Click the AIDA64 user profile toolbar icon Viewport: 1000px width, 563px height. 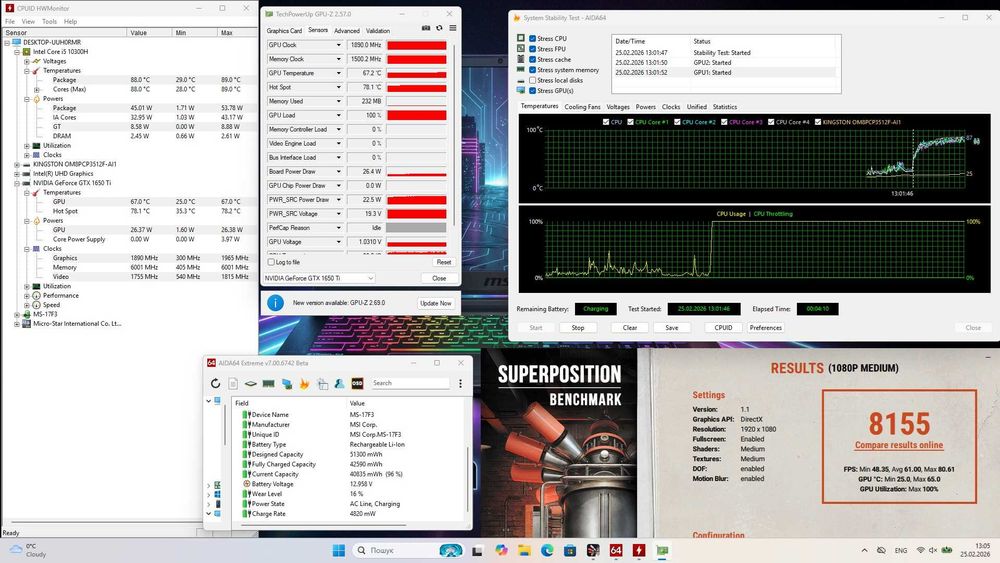tap(339, 383)
